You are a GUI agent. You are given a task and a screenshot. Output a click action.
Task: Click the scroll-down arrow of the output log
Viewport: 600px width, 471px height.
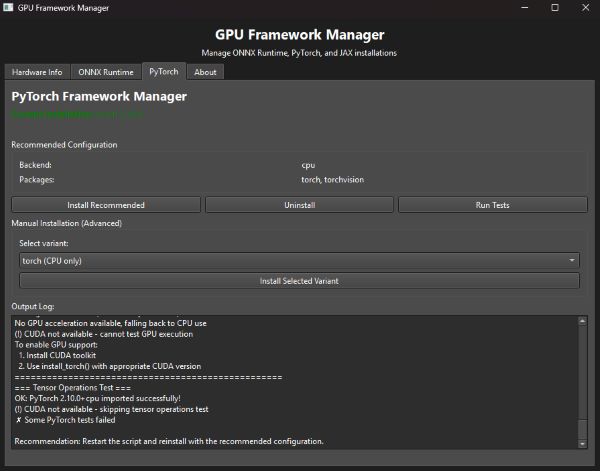point(583,445)
